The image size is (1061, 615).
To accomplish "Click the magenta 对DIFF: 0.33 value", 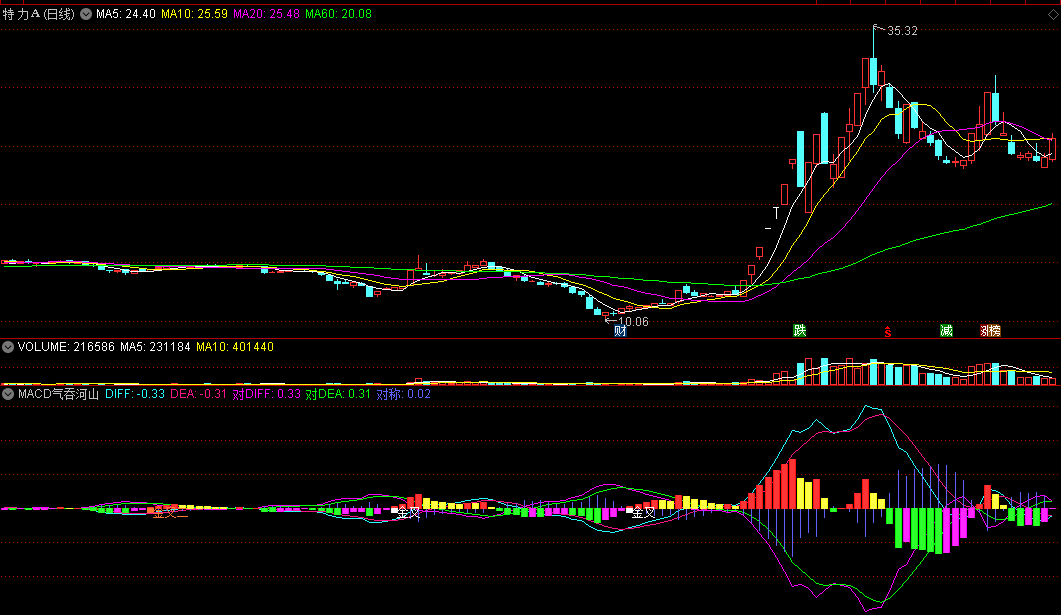I will tap(266, 394).
